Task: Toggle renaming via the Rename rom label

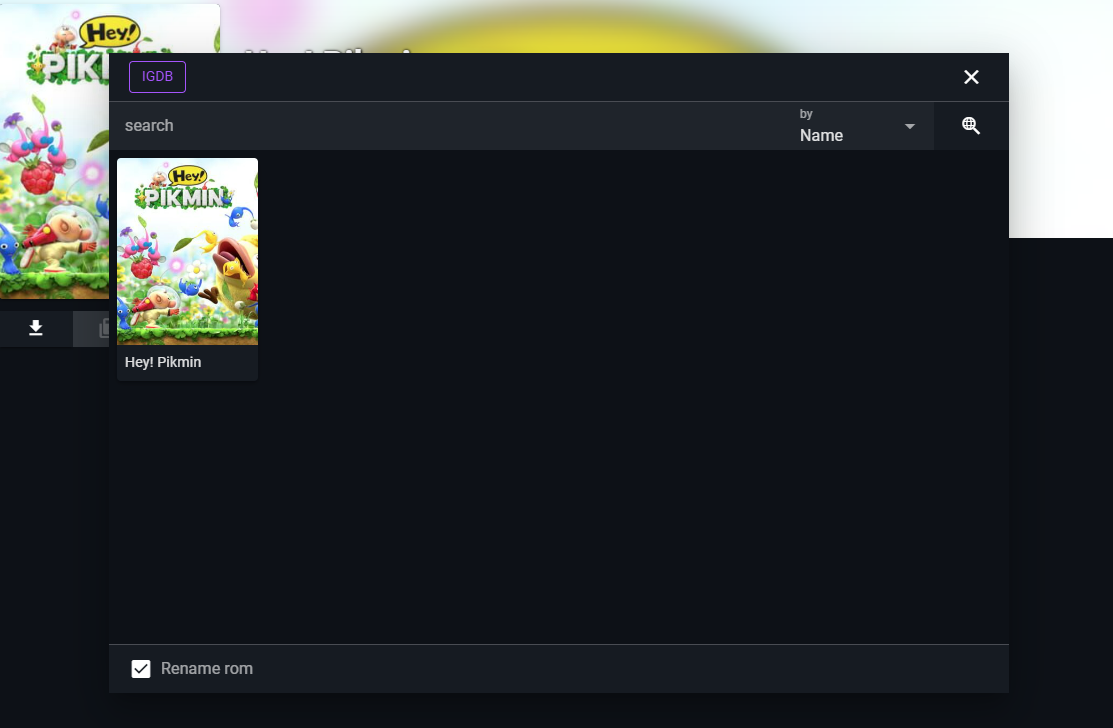Action: click(206, 669)
